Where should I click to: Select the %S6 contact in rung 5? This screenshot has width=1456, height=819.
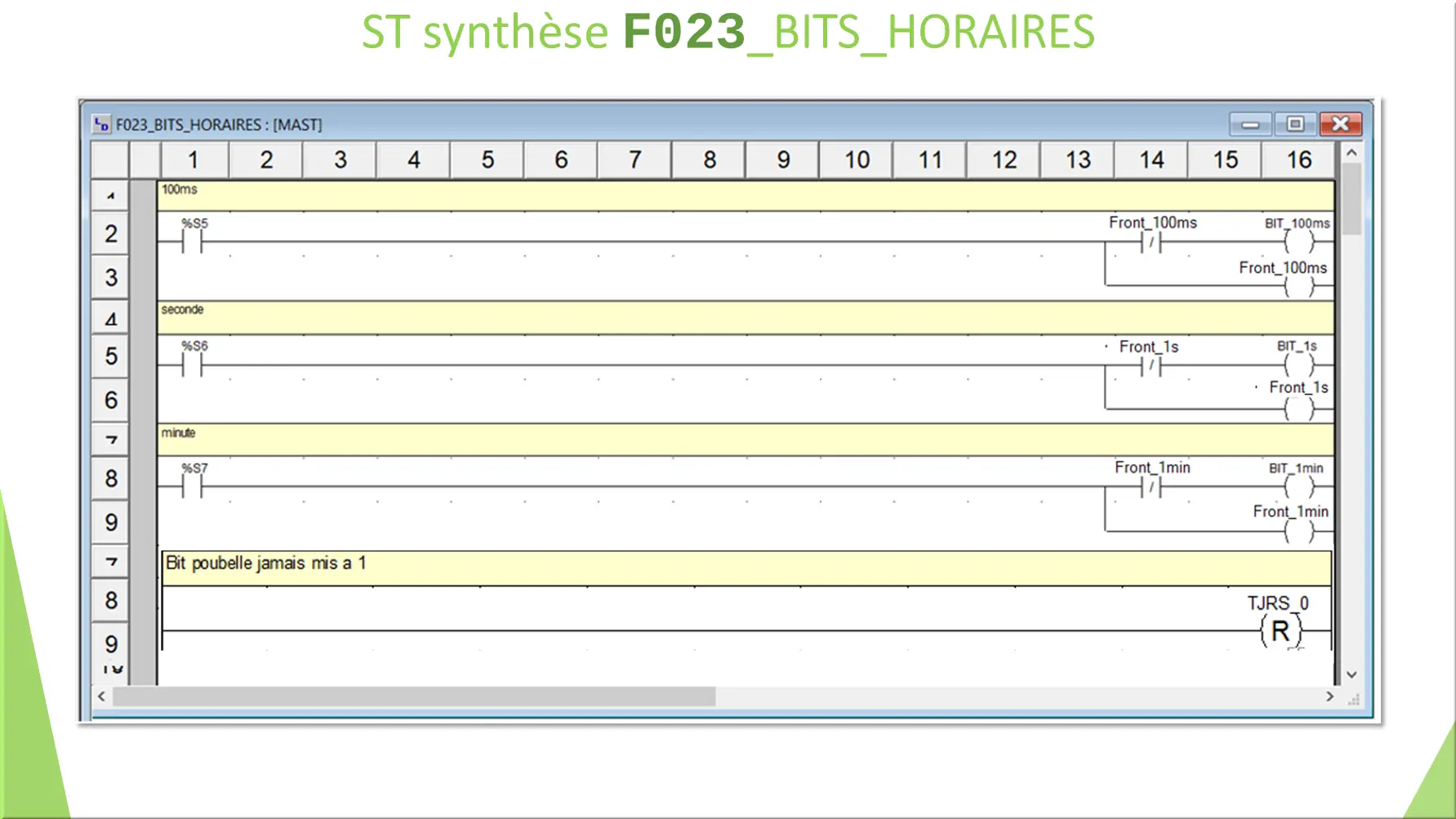(194, 364)
